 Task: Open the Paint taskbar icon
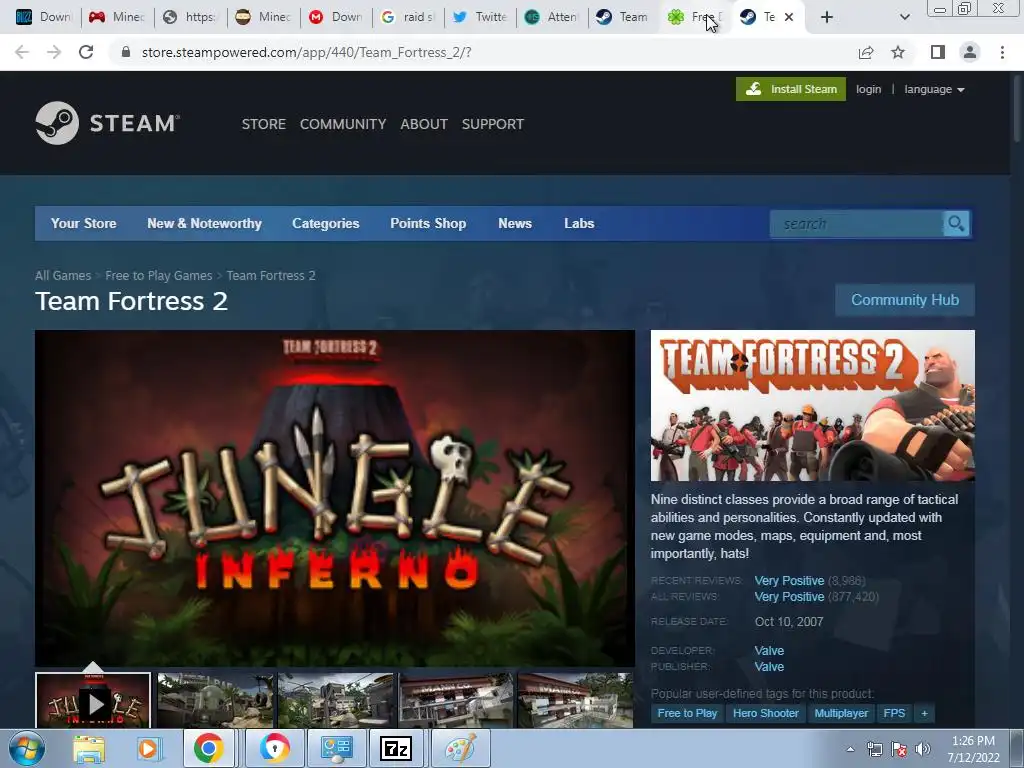(460, 748)
